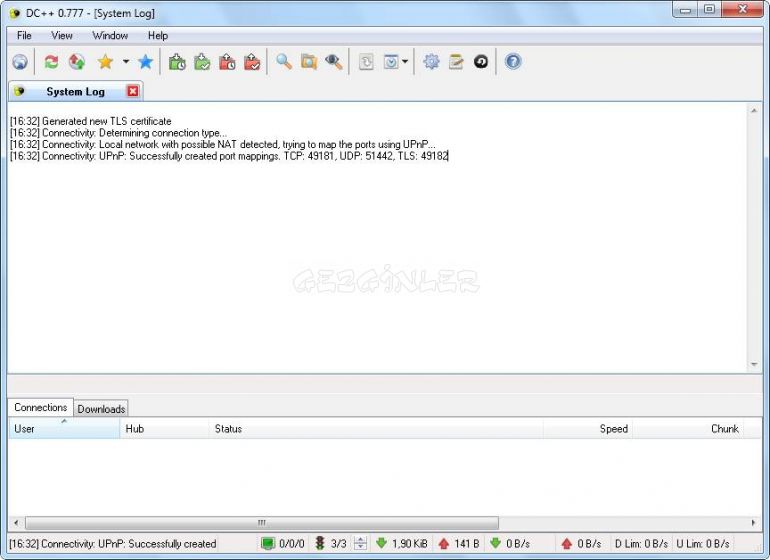Click the 'D Lim: 0 B/s' status entry
Screen dimensions: 770x560
(641, 544)
